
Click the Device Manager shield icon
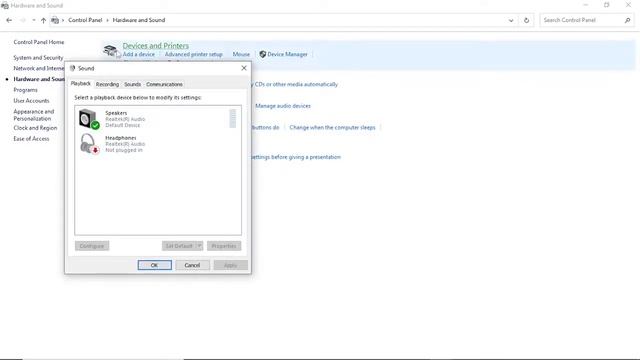coord(263,54)
